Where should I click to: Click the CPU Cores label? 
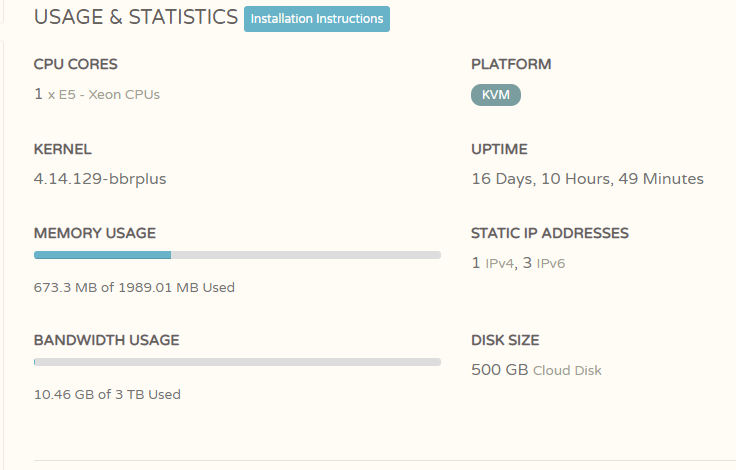click(x=76, y=64)
